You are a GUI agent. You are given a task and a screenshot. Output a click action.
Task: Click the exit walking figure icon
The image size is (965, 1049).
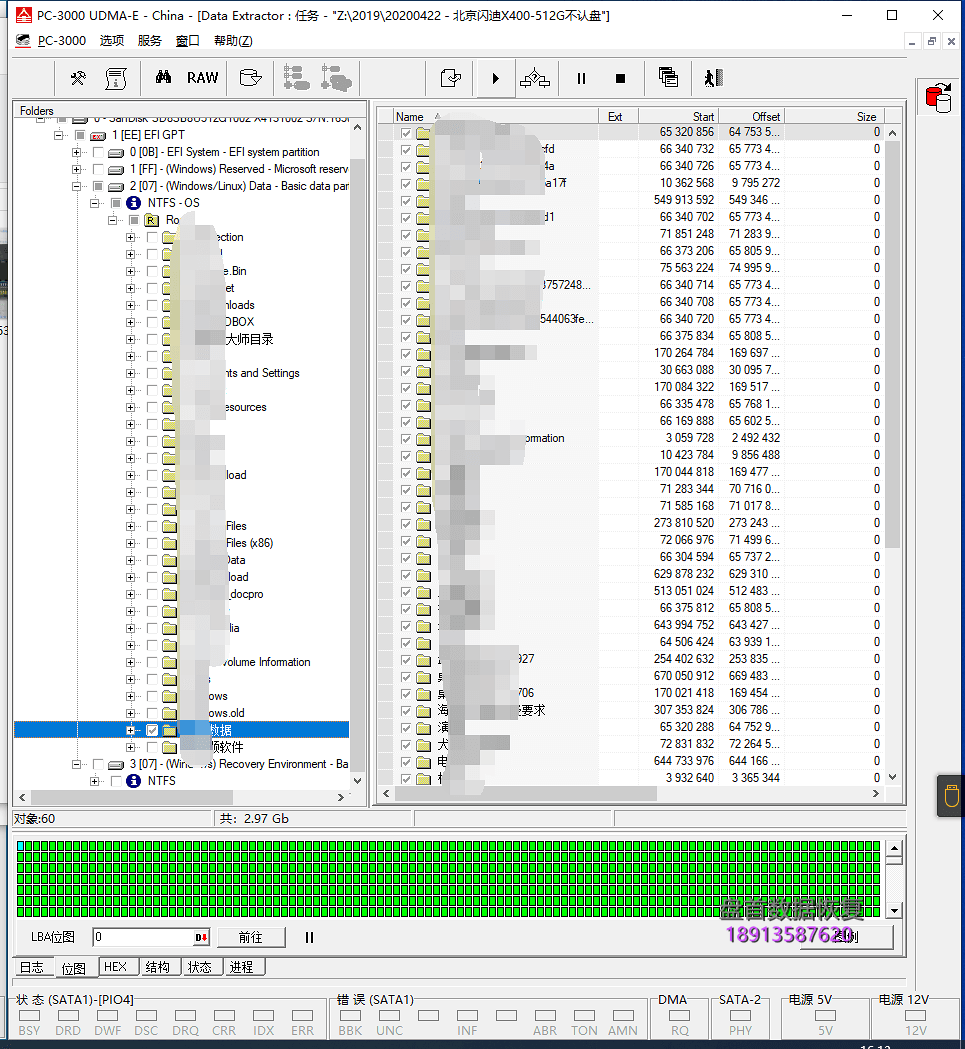pos(713,78)
